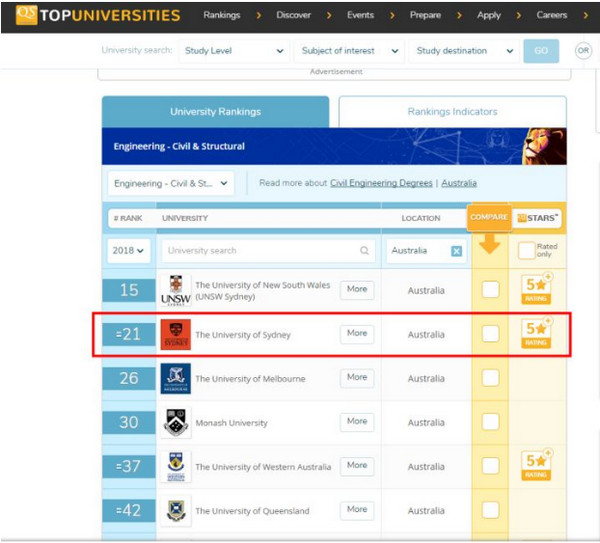Check compare box for University of Melbourne
This screenshot has height=543, width=600.
491,378
